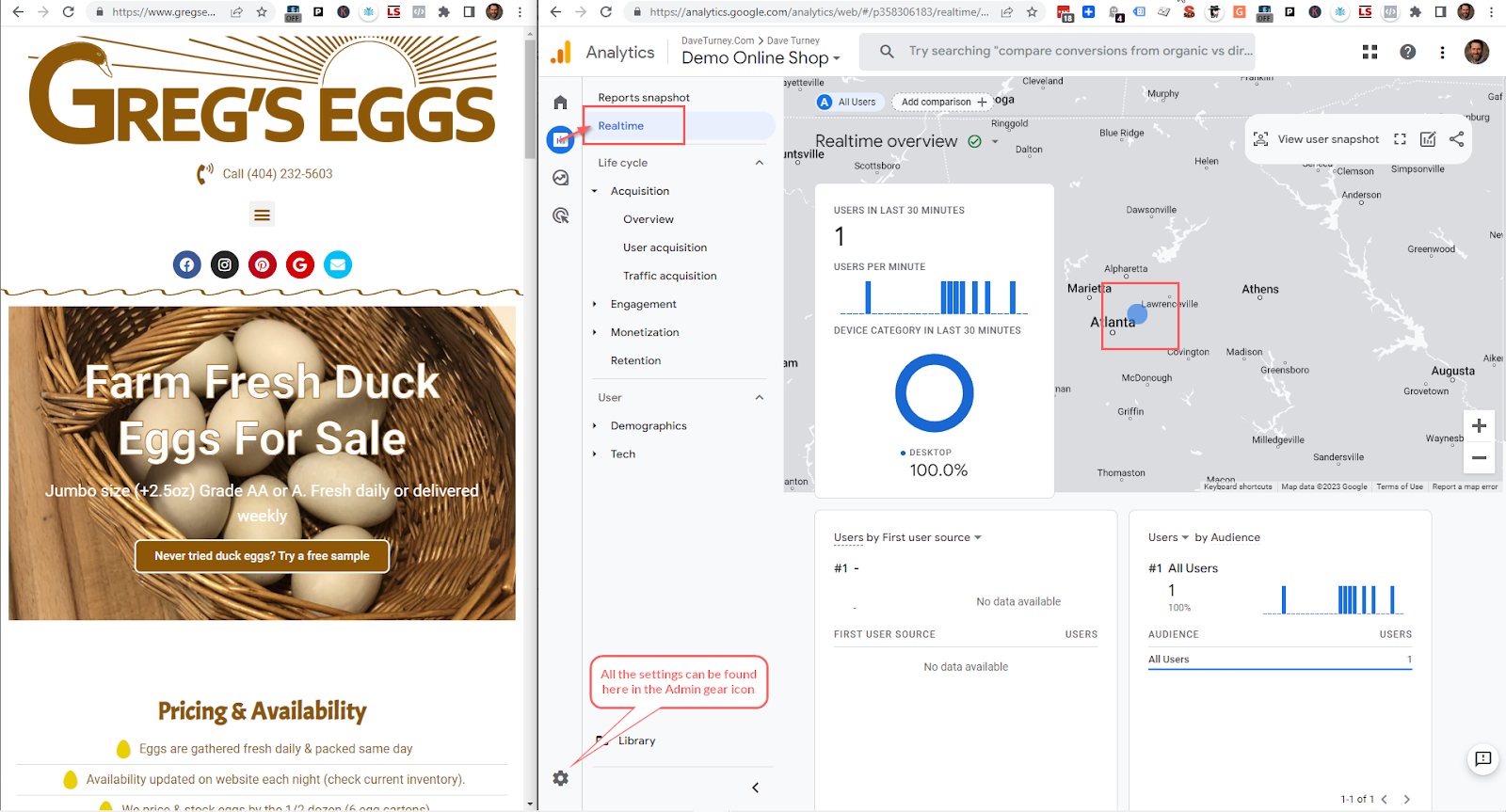Click the Analytics account avatar photo

[1477, 52]
